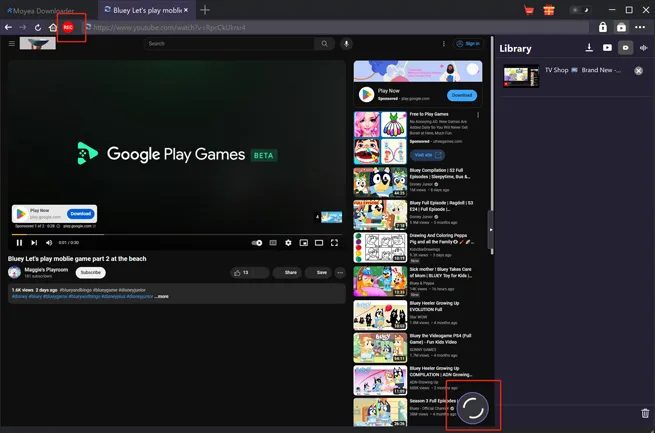Switch Library to the recordings tab icon
The image size is (655, 433).
pos(625,48)
